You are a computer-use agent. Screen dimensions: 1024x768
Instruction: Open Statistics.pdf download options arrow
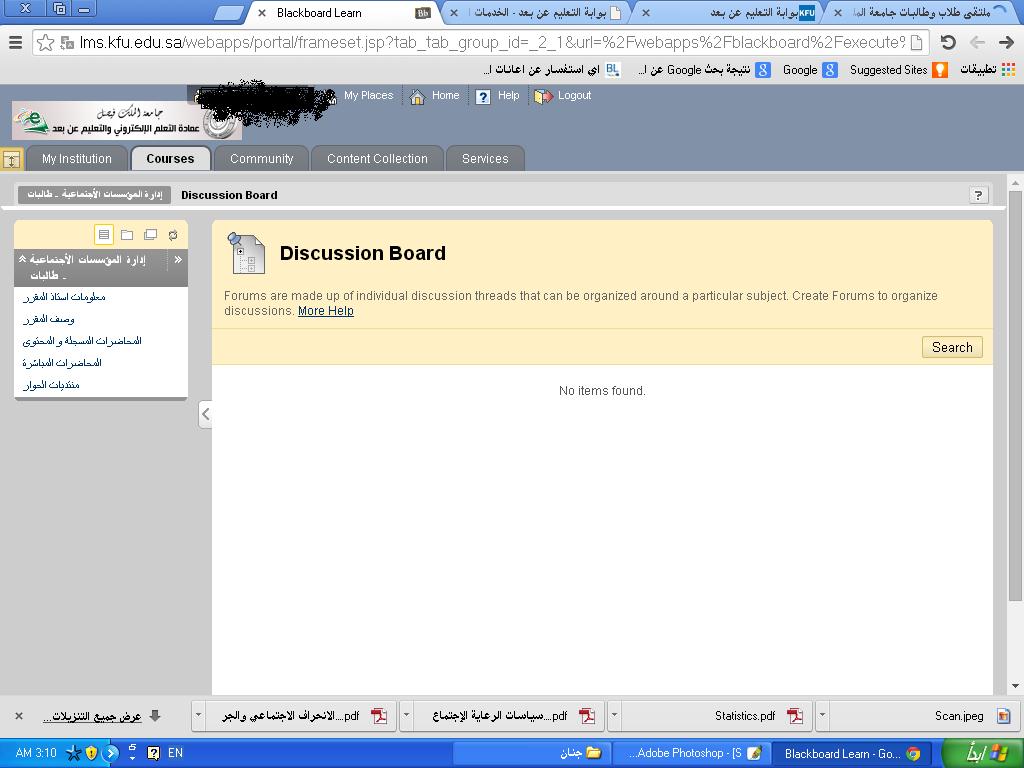click(x=614, y=716)
